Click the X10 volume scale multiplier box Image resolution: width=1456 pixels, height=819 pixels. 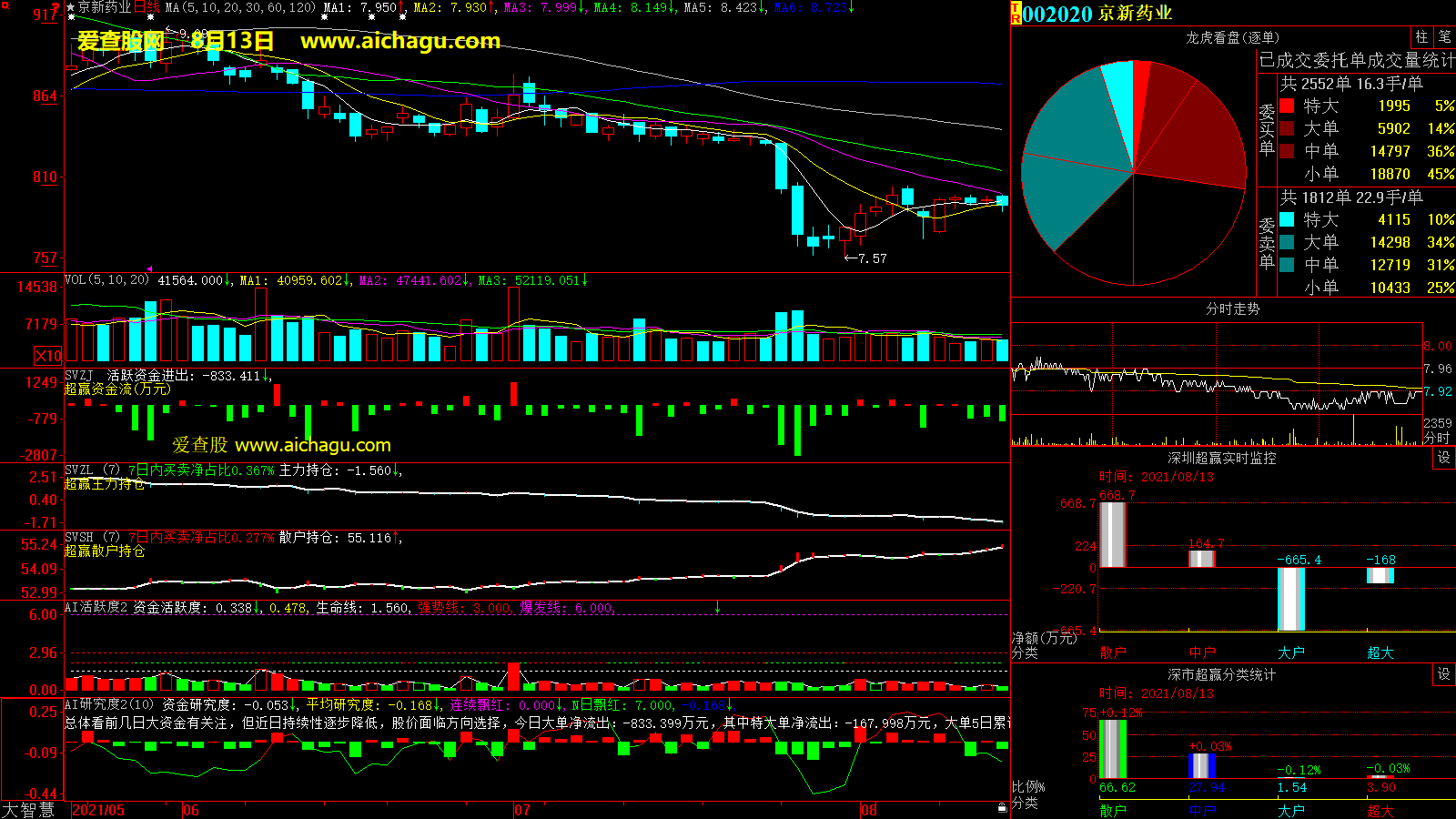click(48, 356)
